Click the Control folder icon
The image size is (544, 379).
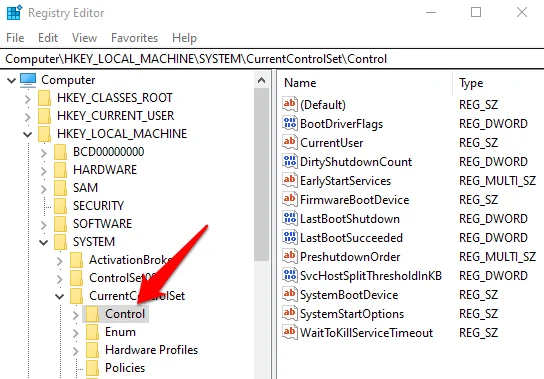click(93, 314)
